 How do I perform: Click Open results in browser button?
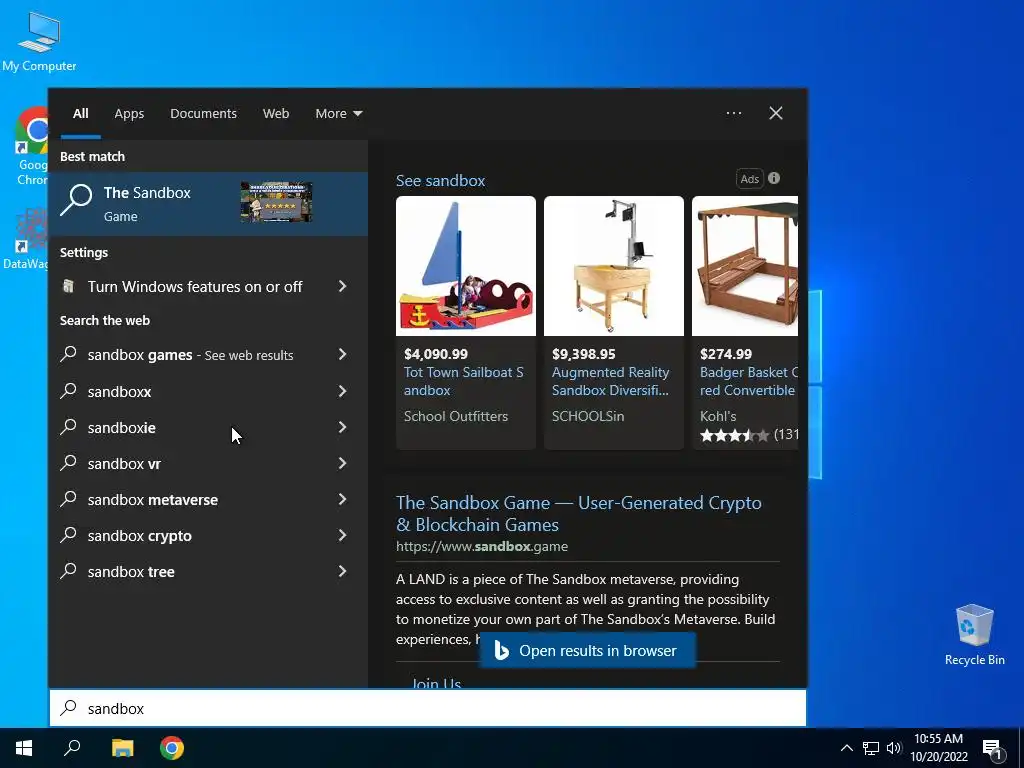pyautogui.click(x=588, y=650)
